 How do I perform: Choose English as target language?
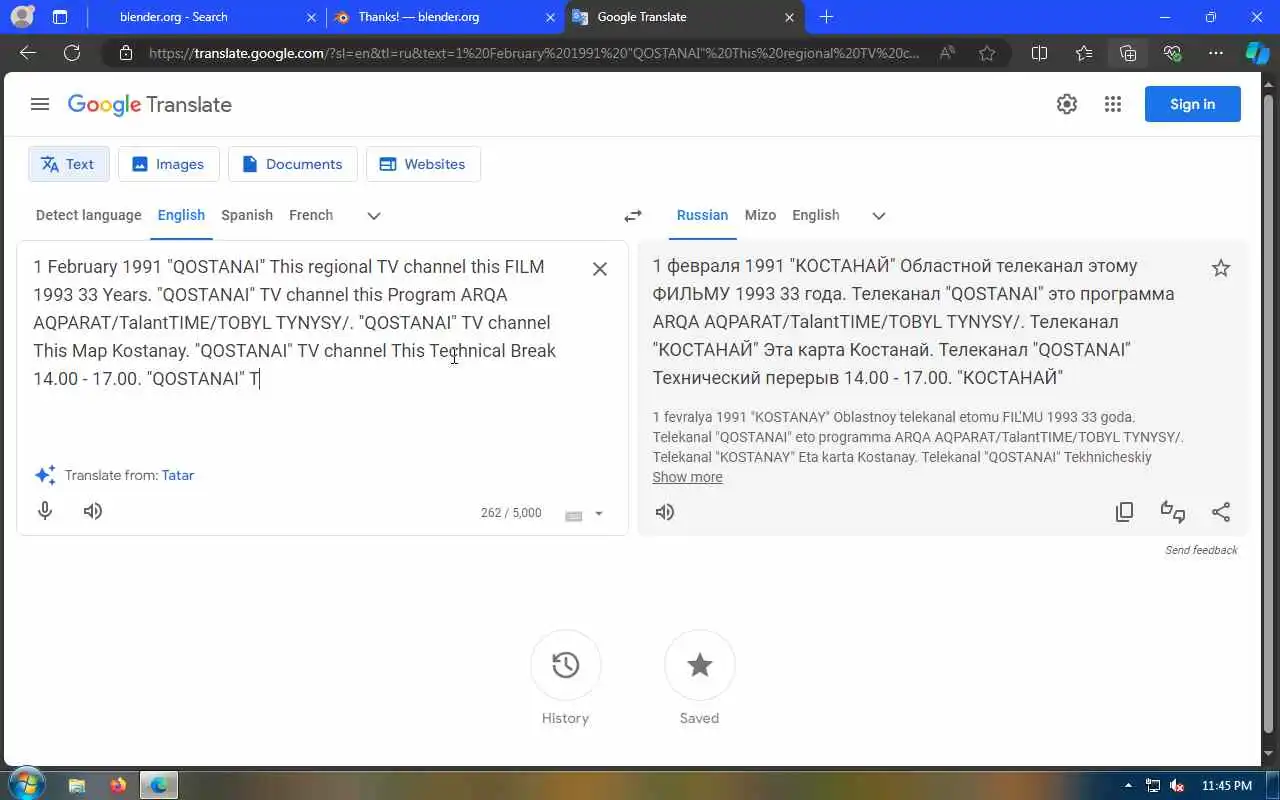[x=816, y=215]
